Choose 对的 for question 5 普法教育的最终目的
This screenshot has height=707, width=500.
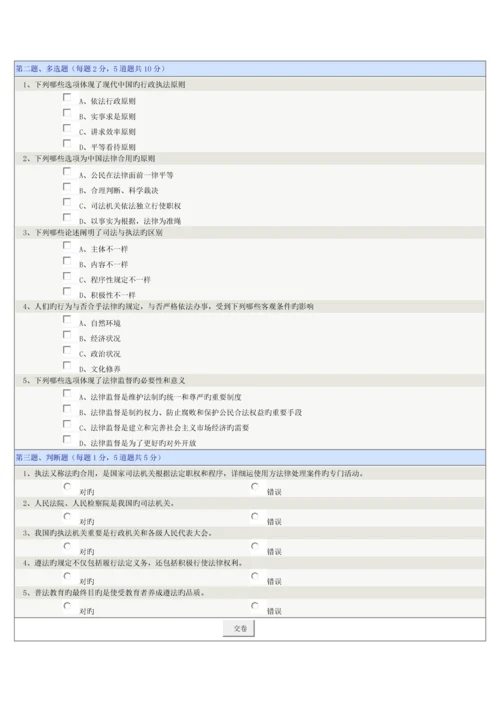[67, 606]
